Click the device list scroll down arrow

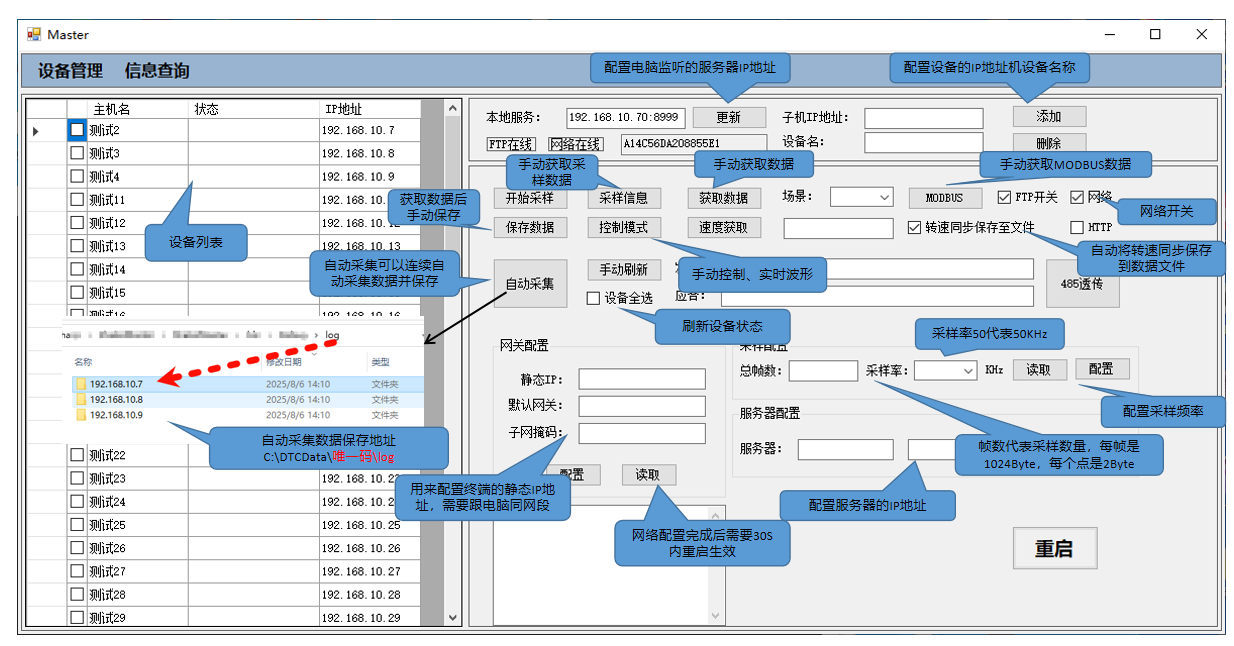pos(451,618)
